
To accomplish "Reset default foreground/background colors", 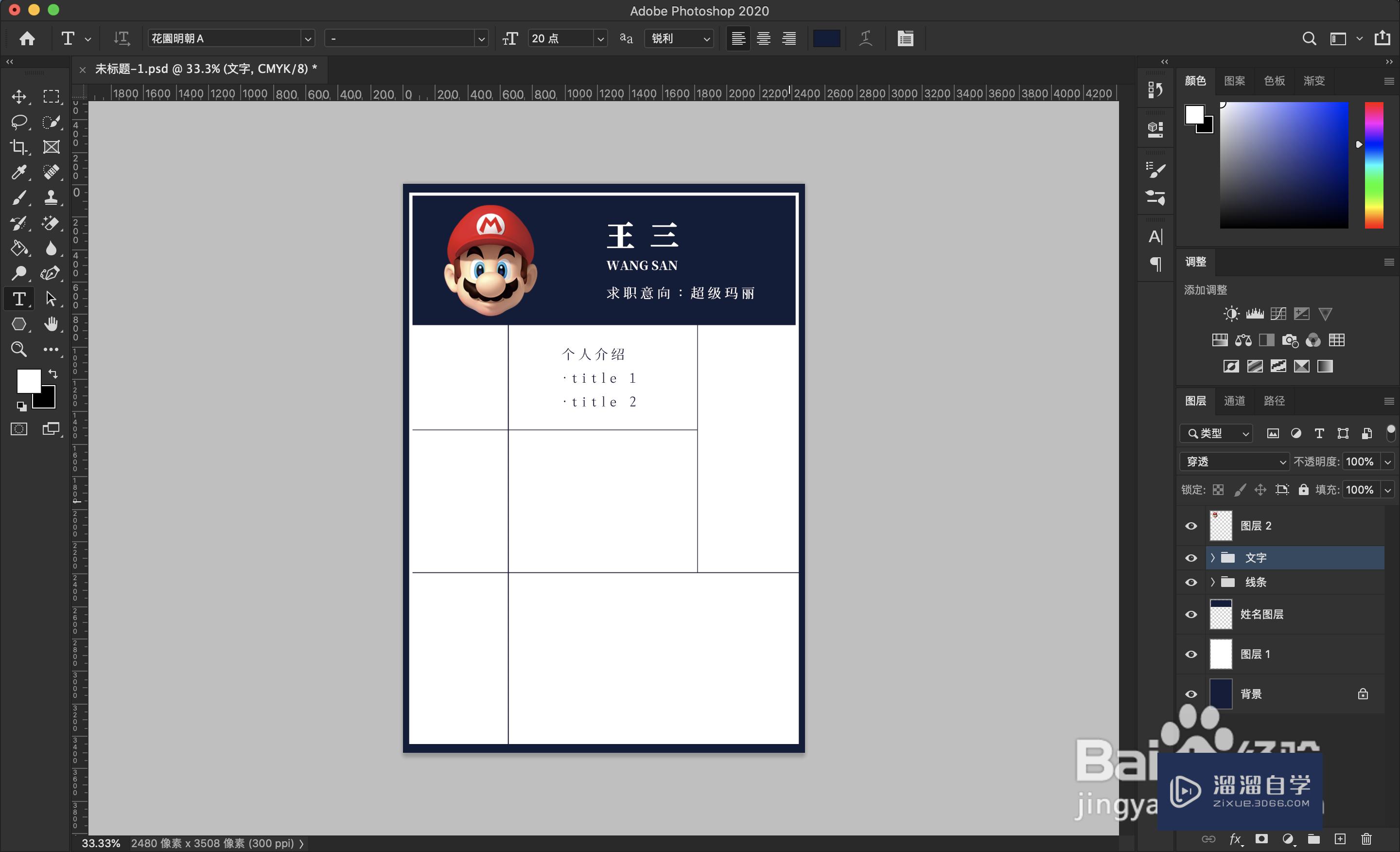I will [x=21, y=406].
